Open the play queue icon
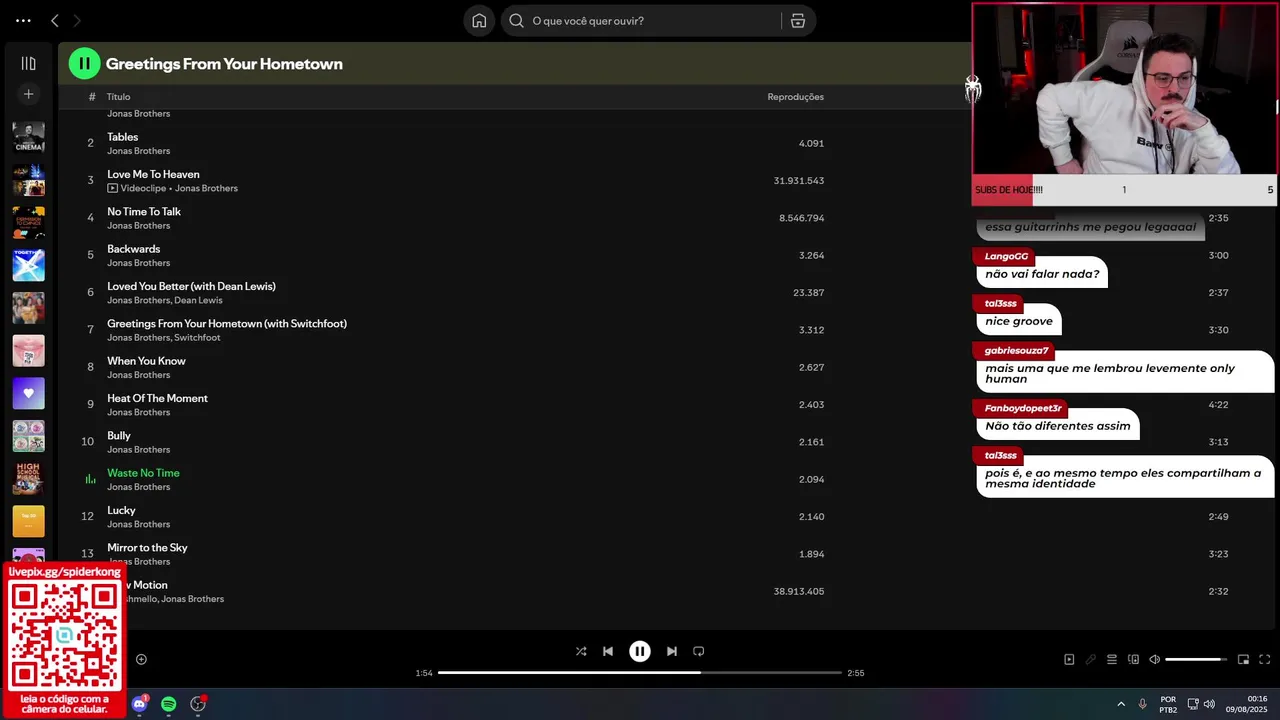The image size is (1280, 720). [x=1112, y=659]
